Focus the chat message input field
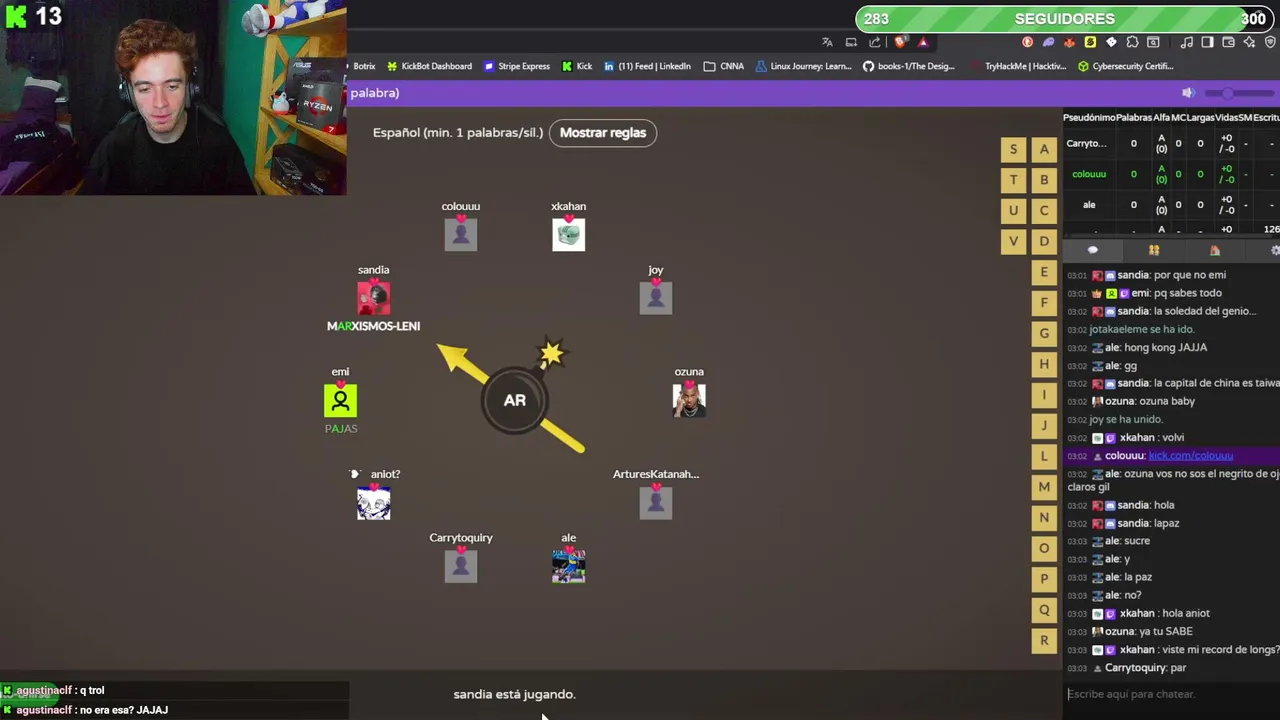Screen dimensions: 1280x720 pos(1170,694)
